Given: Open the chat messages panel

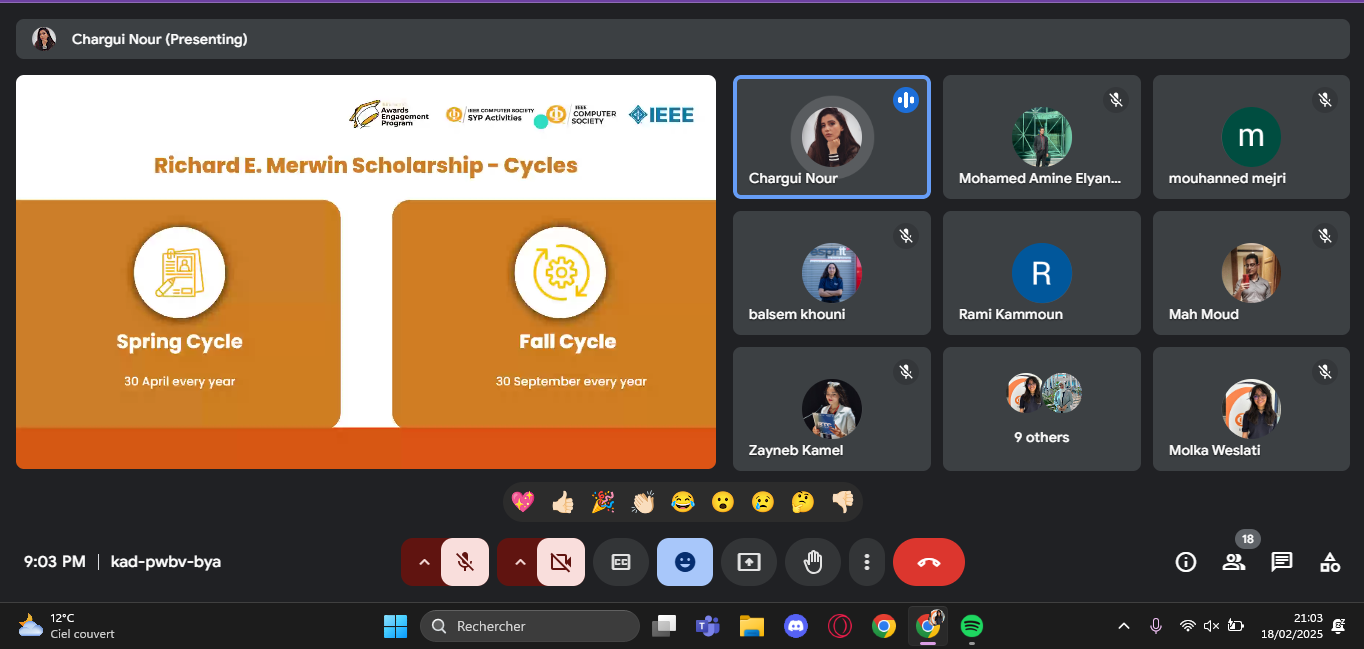Looking at the screenshot, I should coord(1282,562).
